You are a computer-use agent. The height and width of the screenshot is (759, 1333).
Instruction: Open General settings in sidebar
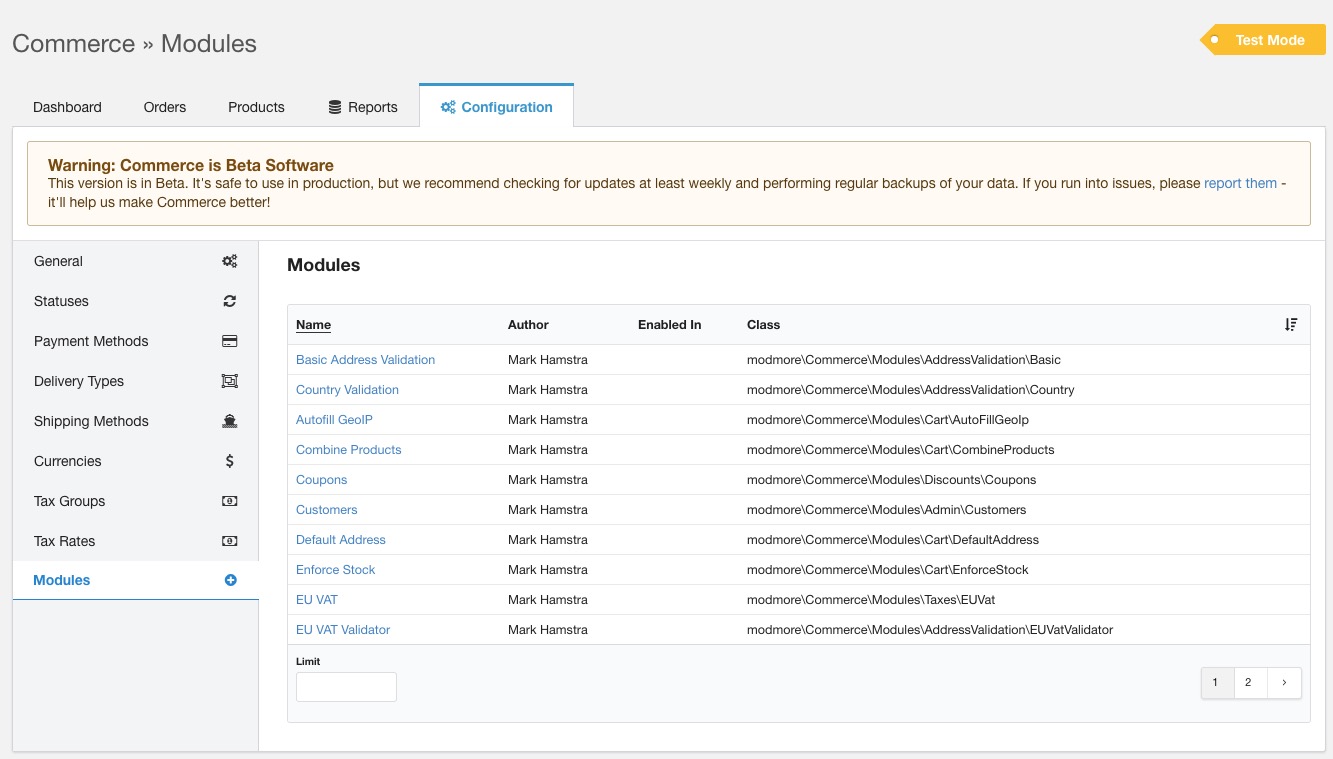tap(135, 261)
